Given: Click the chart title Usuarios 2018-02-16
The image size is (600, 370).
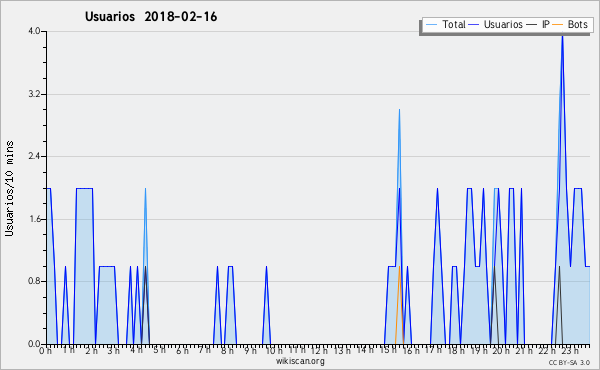Looking at the screenshot, I should click(151, 17).
